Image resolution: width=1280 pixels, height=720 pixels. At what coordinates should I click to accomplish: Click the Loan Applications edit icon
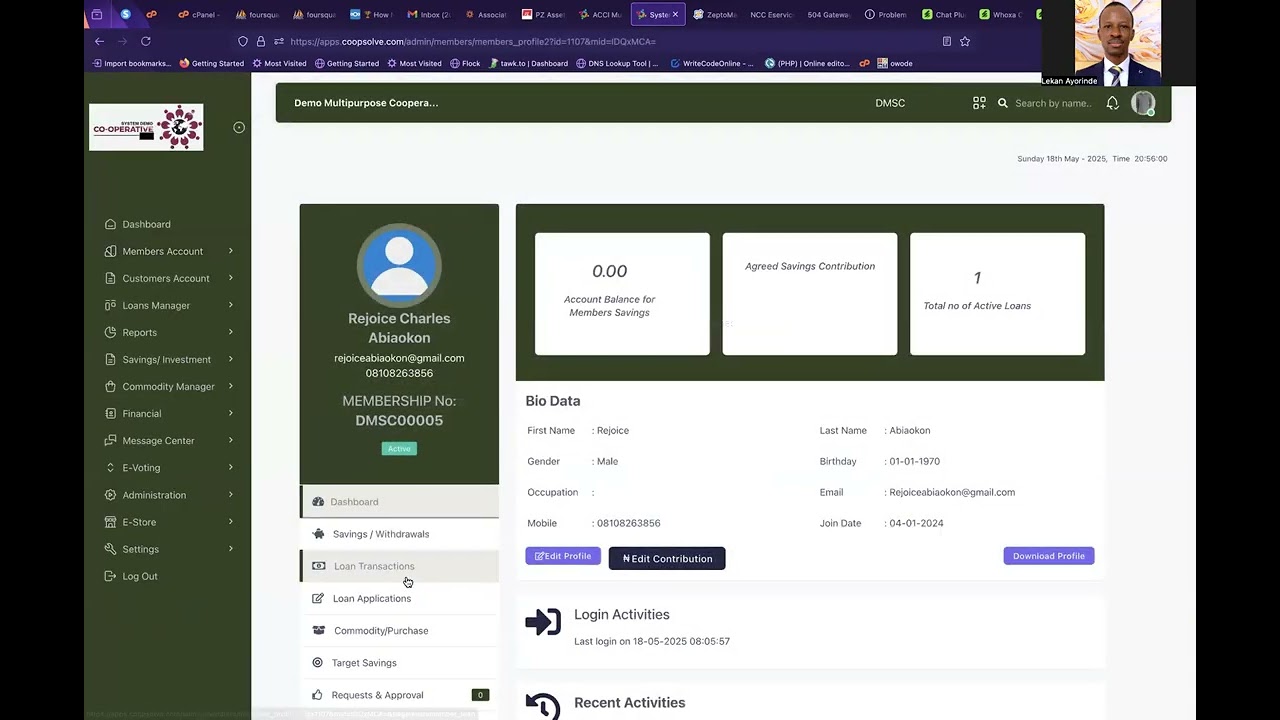click(x=318, y=598)
